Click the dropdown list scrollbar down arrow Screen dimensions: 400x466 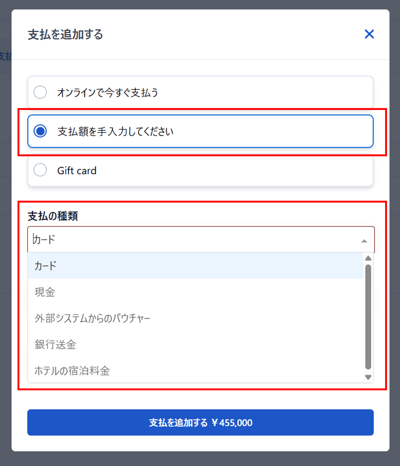pyautogui.click(x=368, y=377)
